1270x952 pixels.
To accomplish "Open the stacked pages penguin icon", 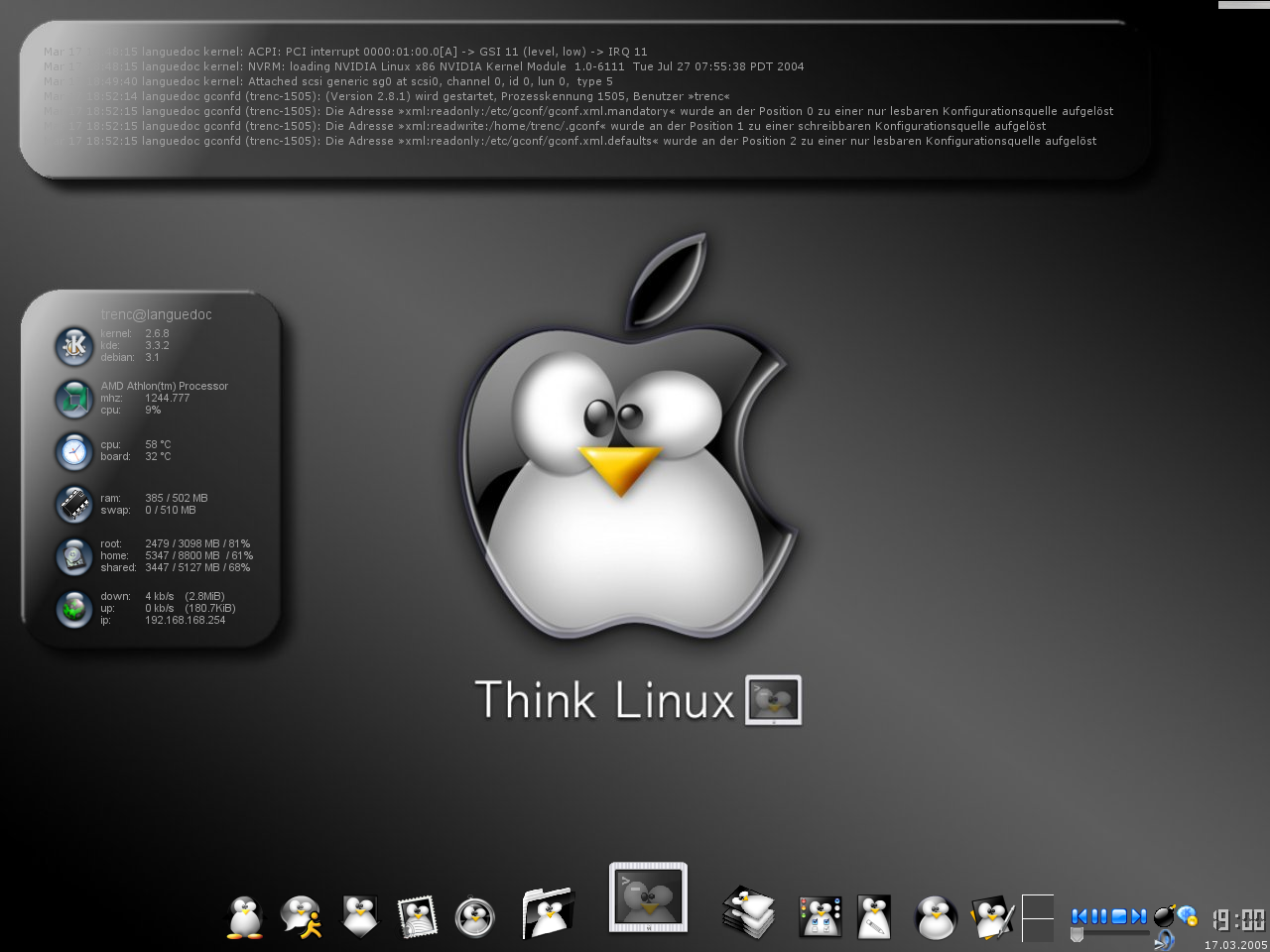I will [748, 912].
